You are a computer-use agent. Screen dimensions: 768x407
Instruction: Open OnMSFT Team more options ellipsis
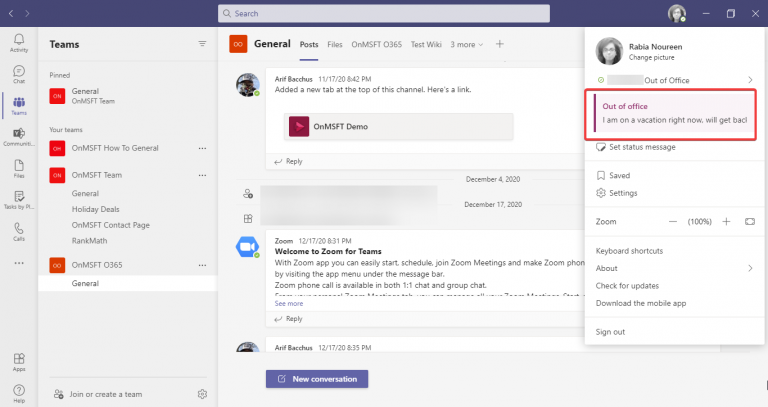(202, 175)
